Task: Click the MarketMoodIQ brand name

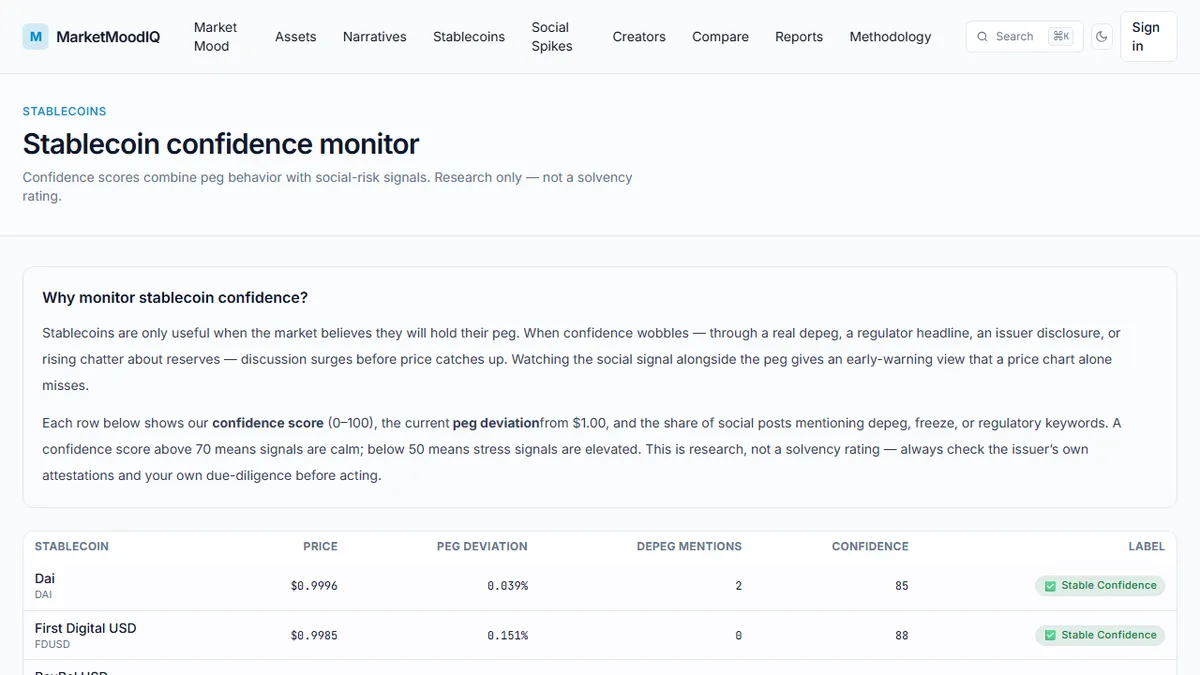Action: click(x=108, y=37)
